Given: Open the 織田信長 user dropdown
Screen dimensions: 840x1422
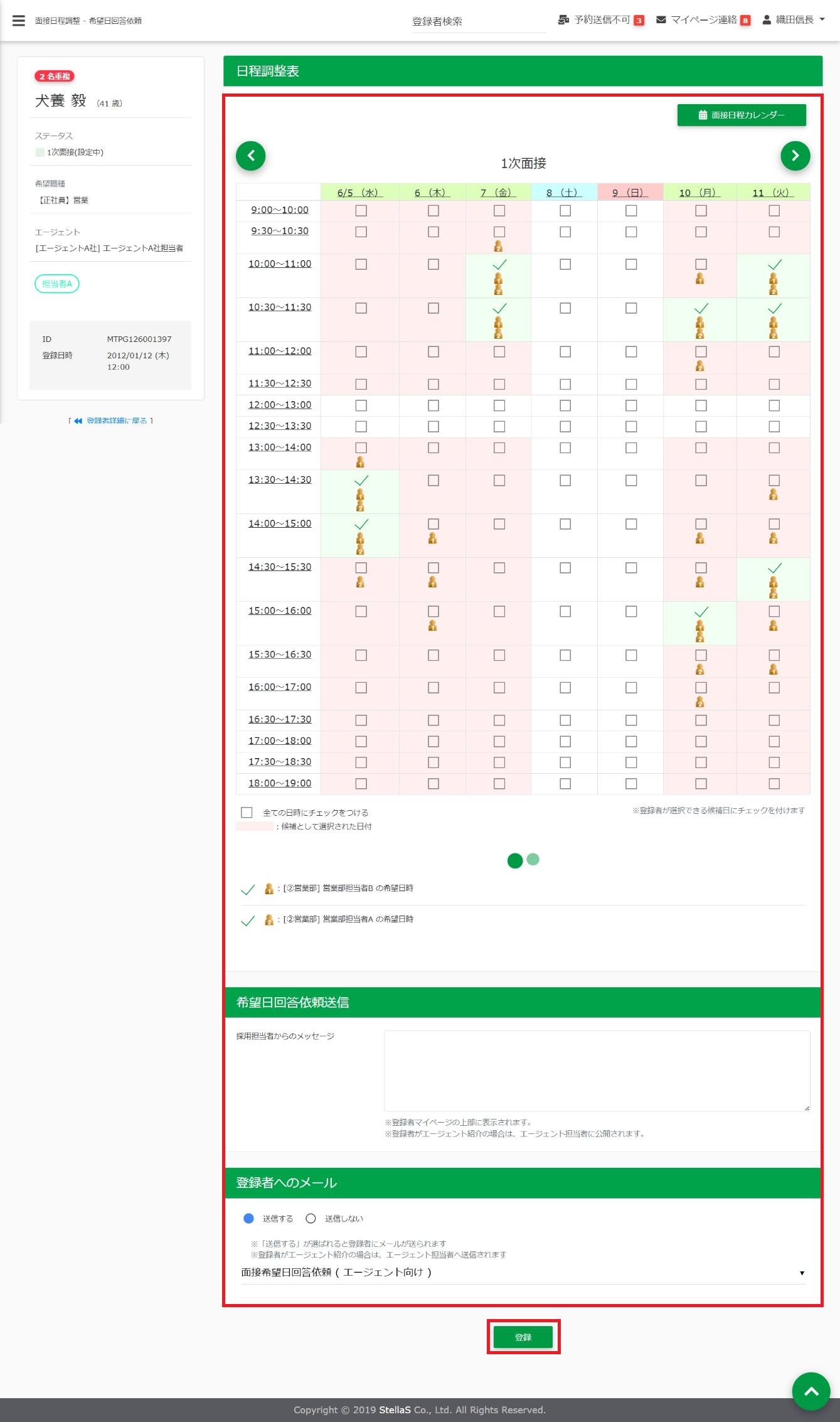Looking at the screenshot, I should (x=794, y=20).
